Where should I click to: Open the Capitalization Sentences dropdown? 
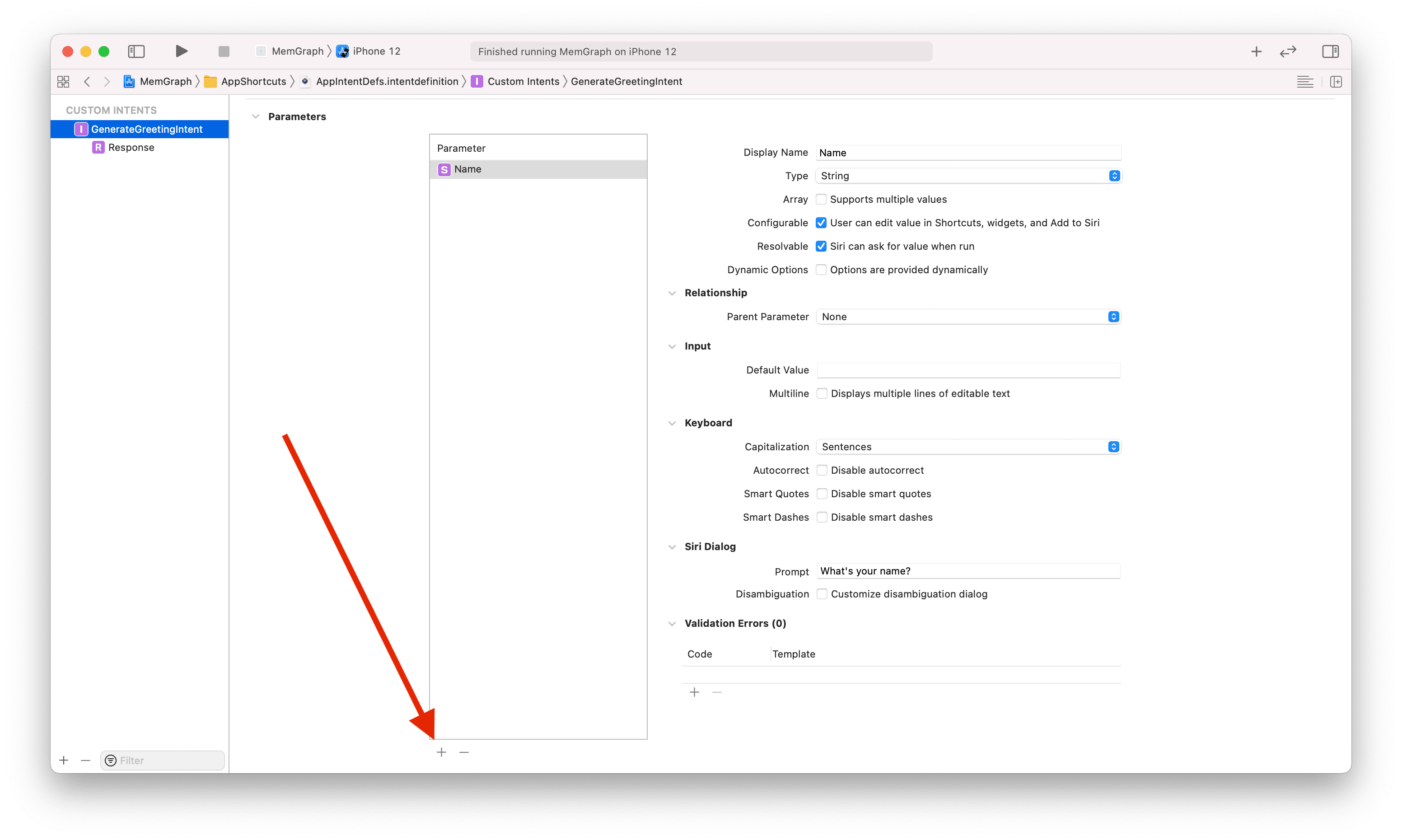click(x=968, y=447)
